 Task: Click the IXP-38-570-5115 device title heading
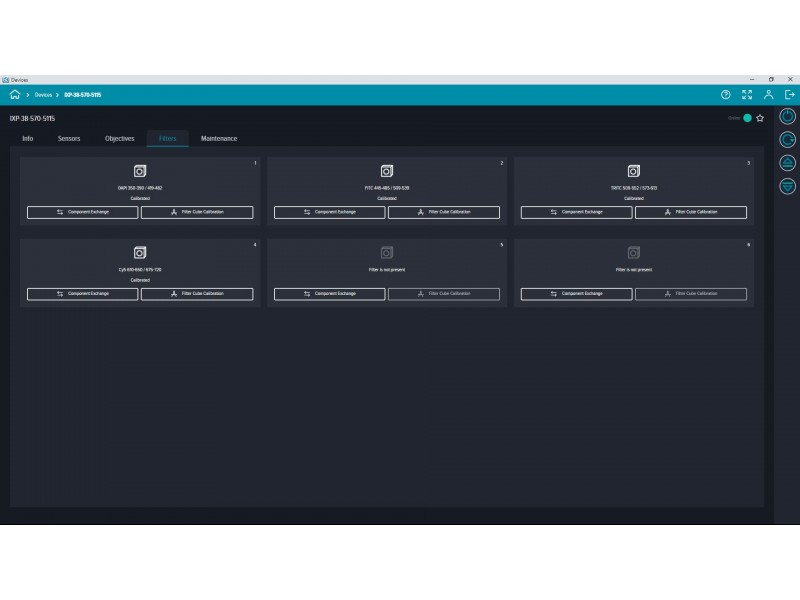click(32, 118)
